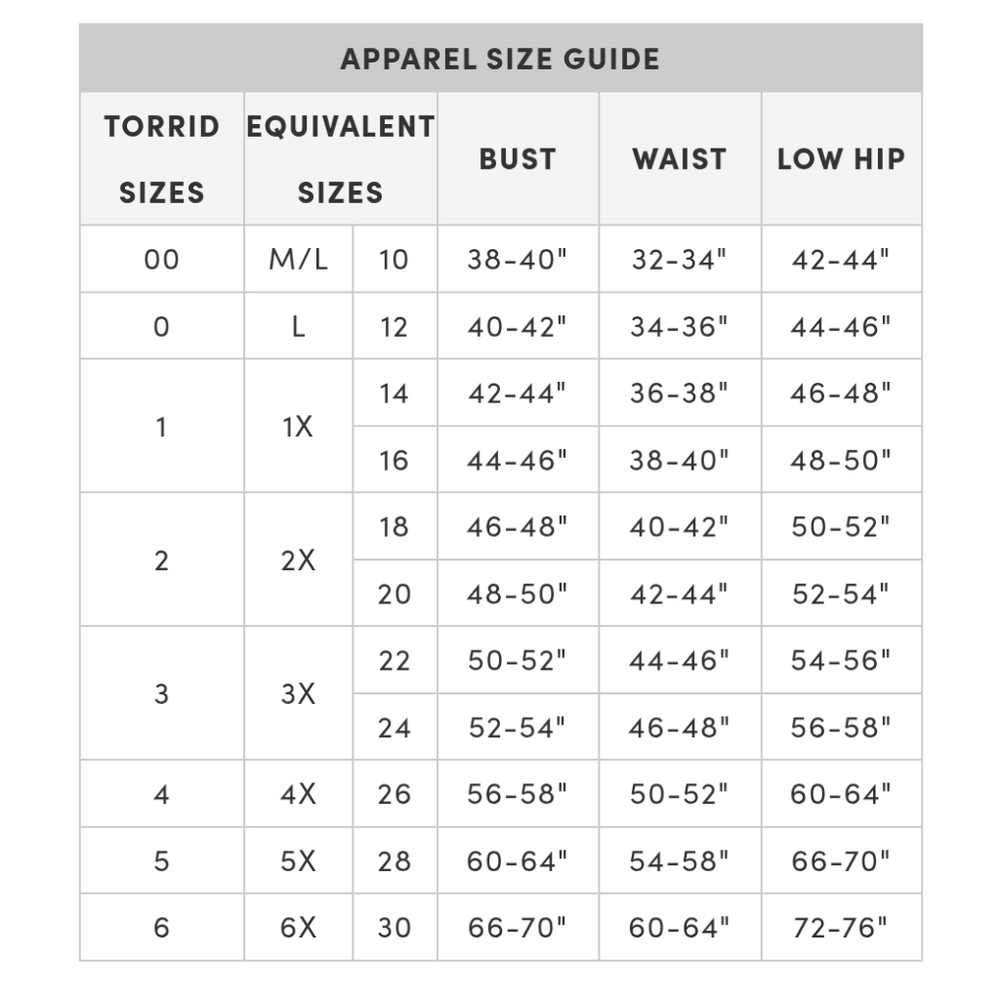Click the LOW HIP column header

coord(842,159)
